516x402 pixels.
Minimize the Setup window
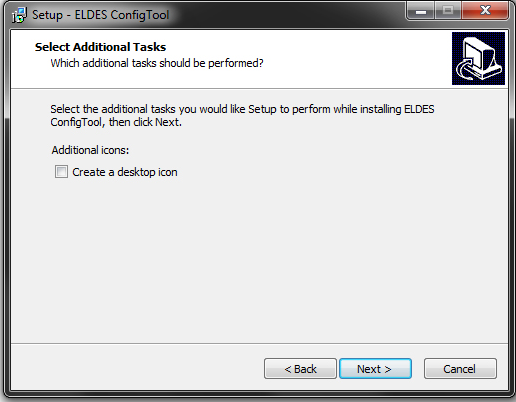point(421,12)
